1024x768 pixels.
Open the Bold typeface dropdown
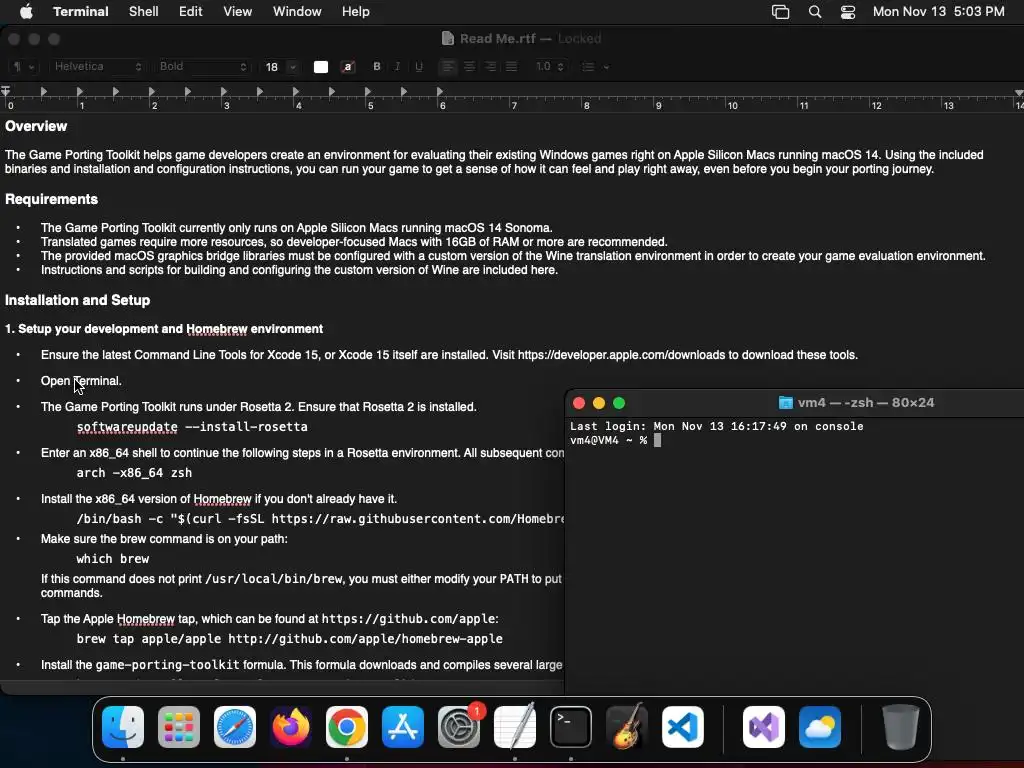coord(202,67)
